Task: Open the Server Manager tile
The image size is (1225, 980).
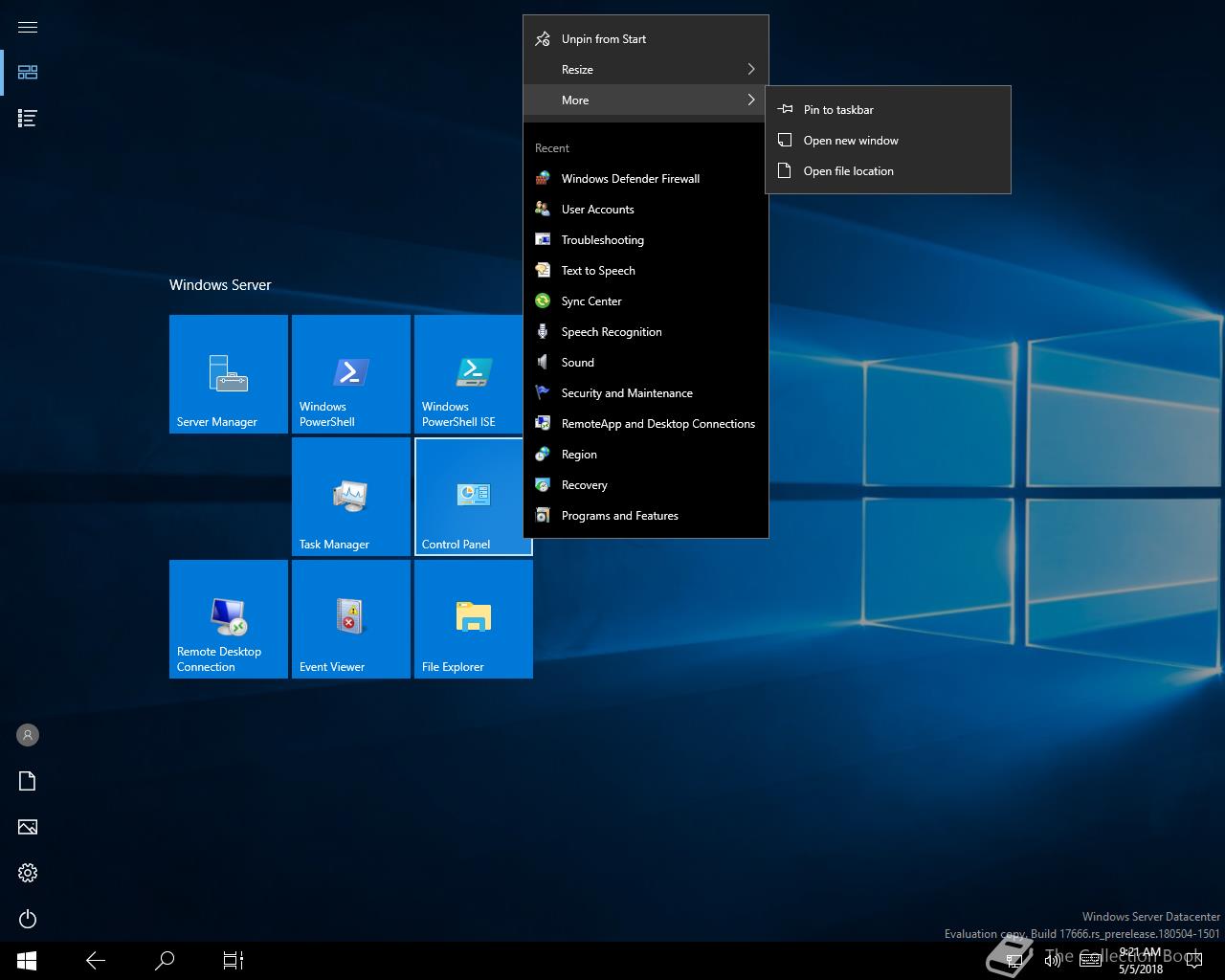Action: tap(229, 374)
